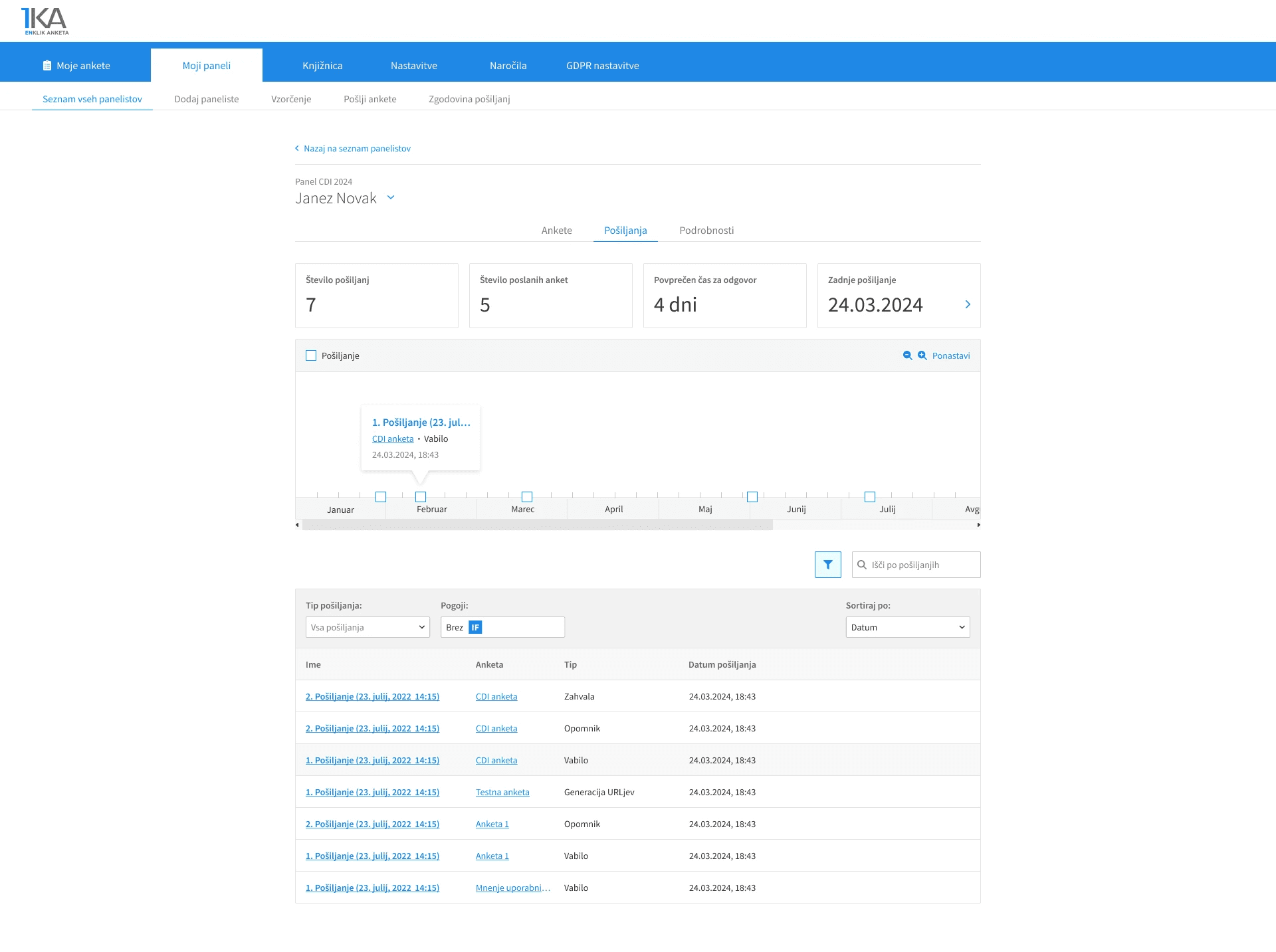1276x952 pixels.
Task: Expand Janez Novak panelist dropdown
Action: [391, 198]
